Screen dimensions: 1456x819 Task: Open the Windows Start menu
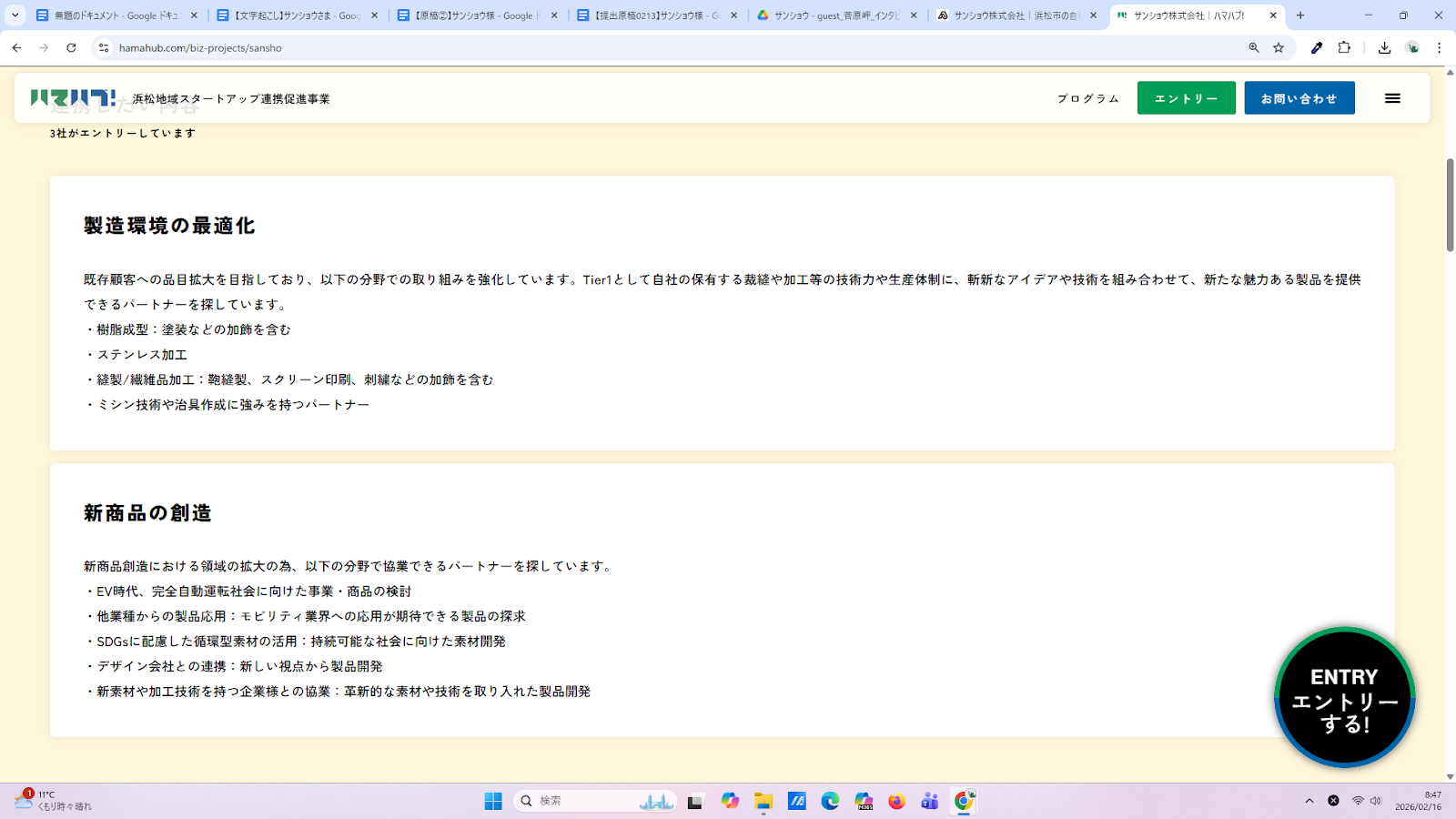click(x=493, y=801)
